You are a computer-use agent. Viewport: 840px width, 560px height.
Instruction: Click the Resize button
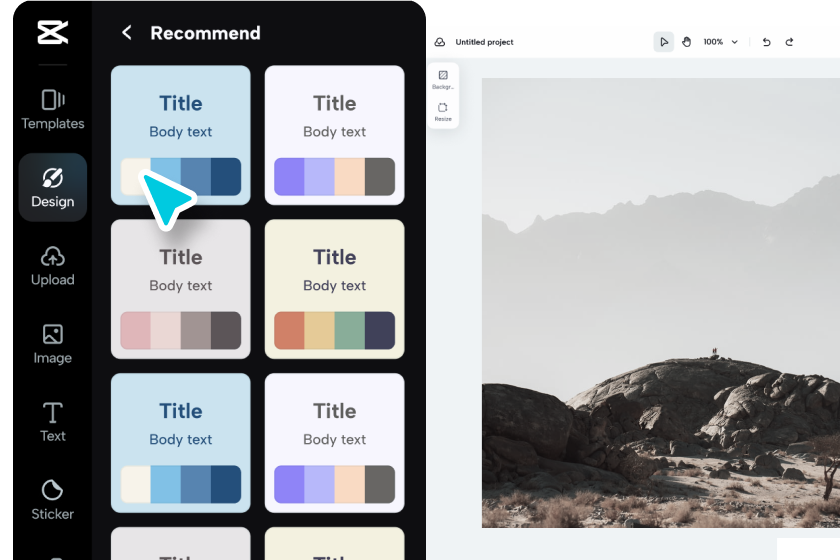point(443,111)
